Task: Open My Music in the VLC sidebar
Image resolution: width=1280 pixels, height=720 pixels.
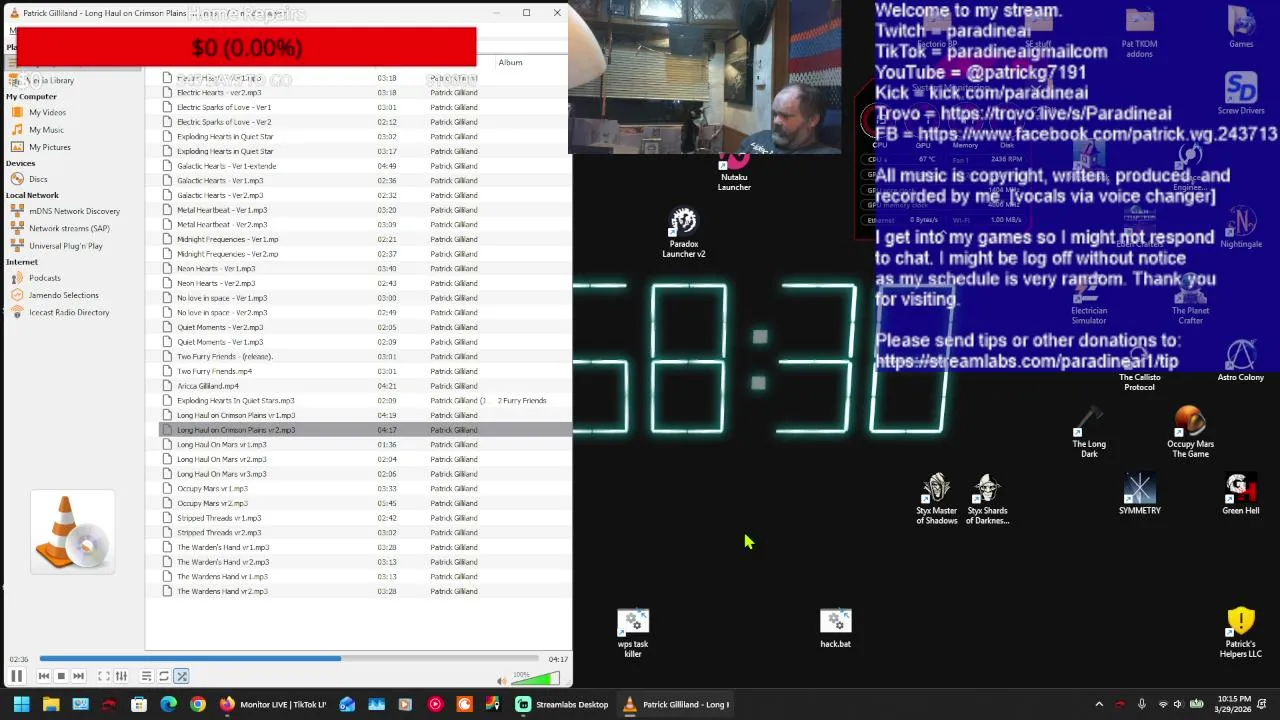Action: pos(46,130)
